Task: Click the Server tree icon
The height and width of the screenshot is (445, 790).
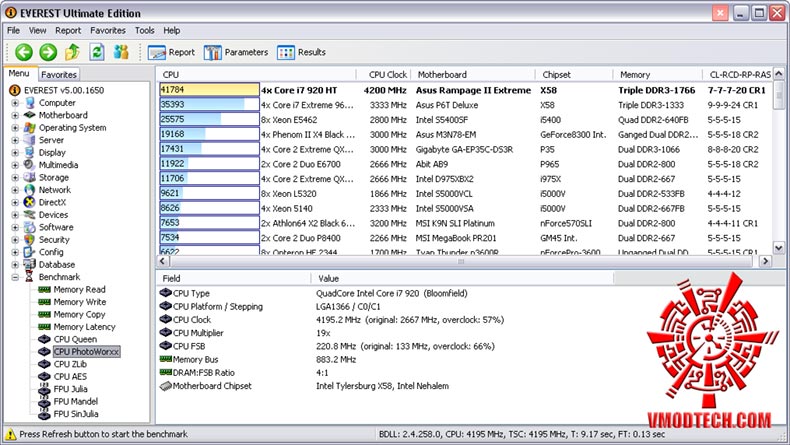Action: coord(30,140)
